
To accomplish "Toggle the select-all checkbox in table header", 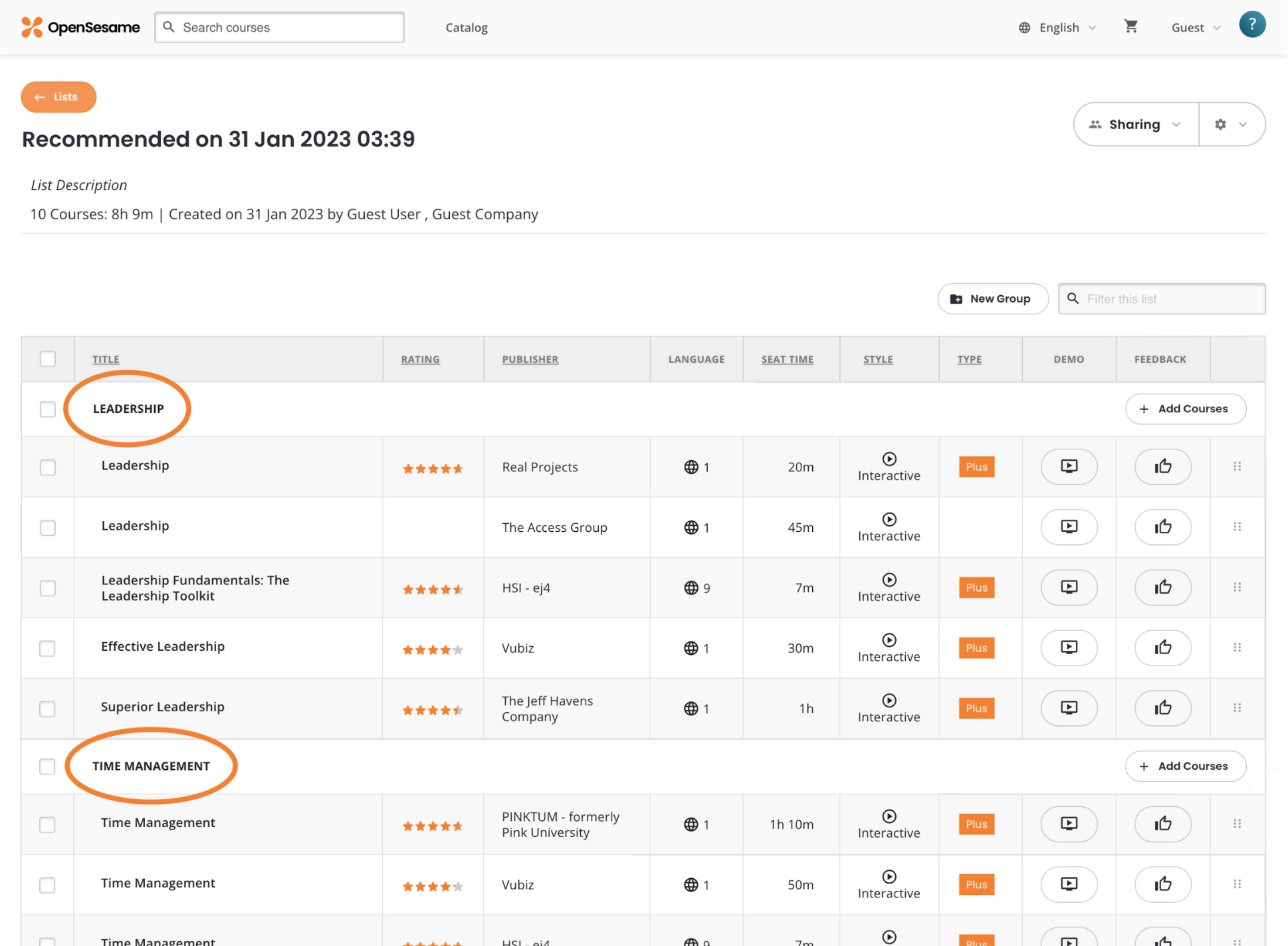I will click(48, 359).
